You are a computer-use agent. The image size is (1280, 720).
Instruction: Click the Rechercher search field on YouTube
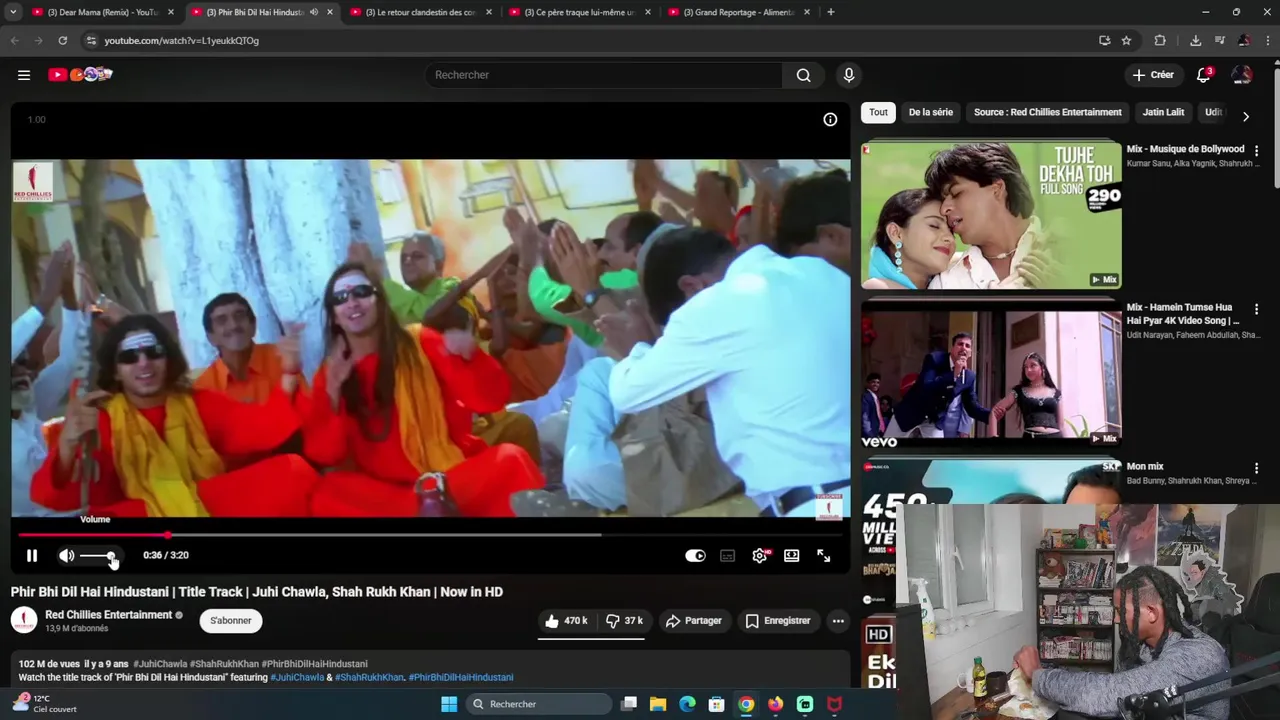(x=605, y=75)
